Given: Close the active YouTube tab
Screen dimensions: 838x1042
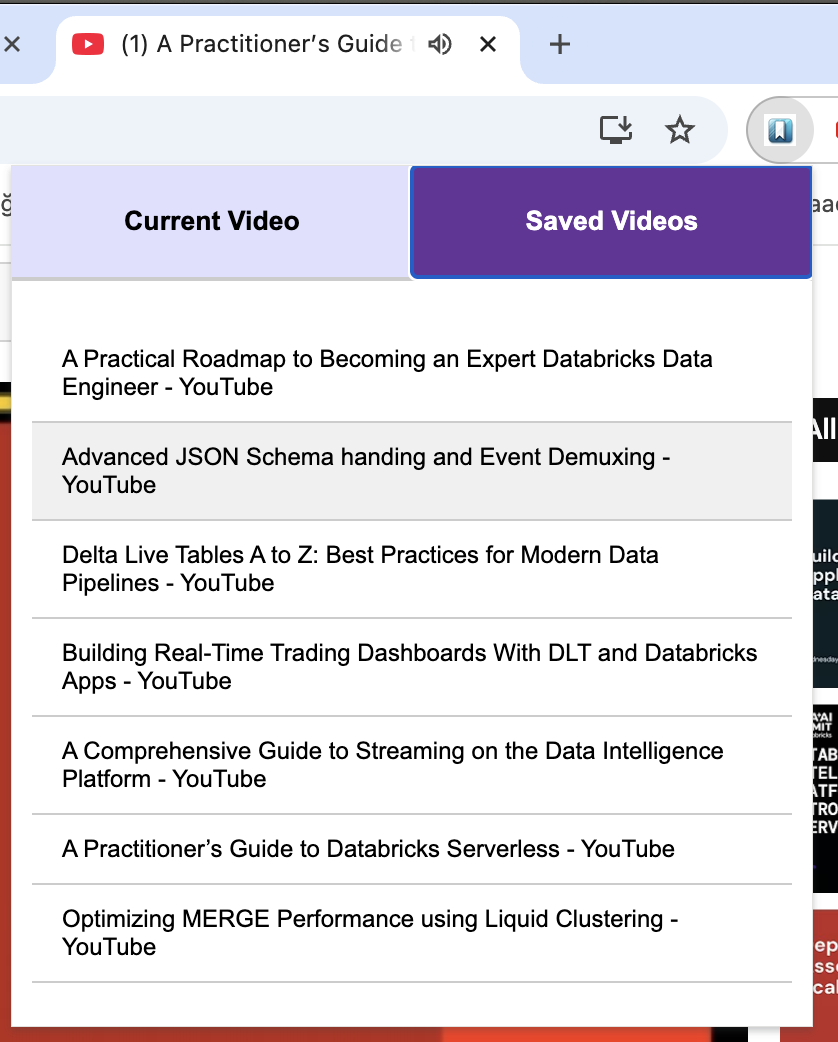Looking at the screenshot, I should pyautogui.click(x=487, y=44).
